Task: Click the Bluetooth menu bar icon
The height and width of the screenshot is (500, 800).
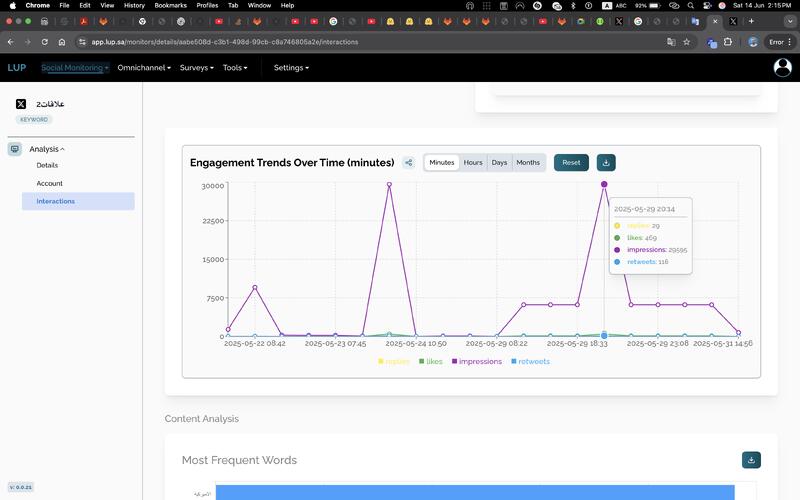Action: 573,5
